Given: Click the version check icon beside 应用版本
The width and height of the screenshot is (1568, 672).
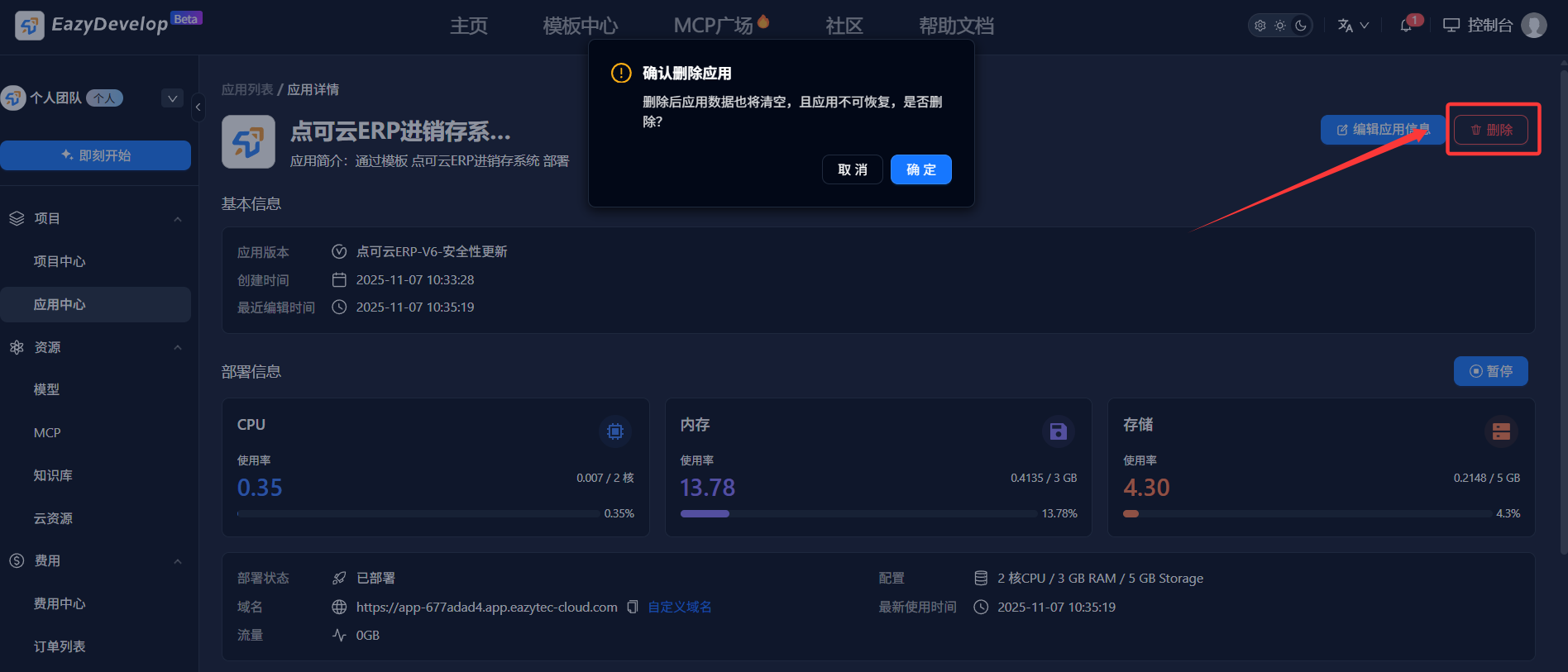Looking at the screenshot, I should 339,252.
